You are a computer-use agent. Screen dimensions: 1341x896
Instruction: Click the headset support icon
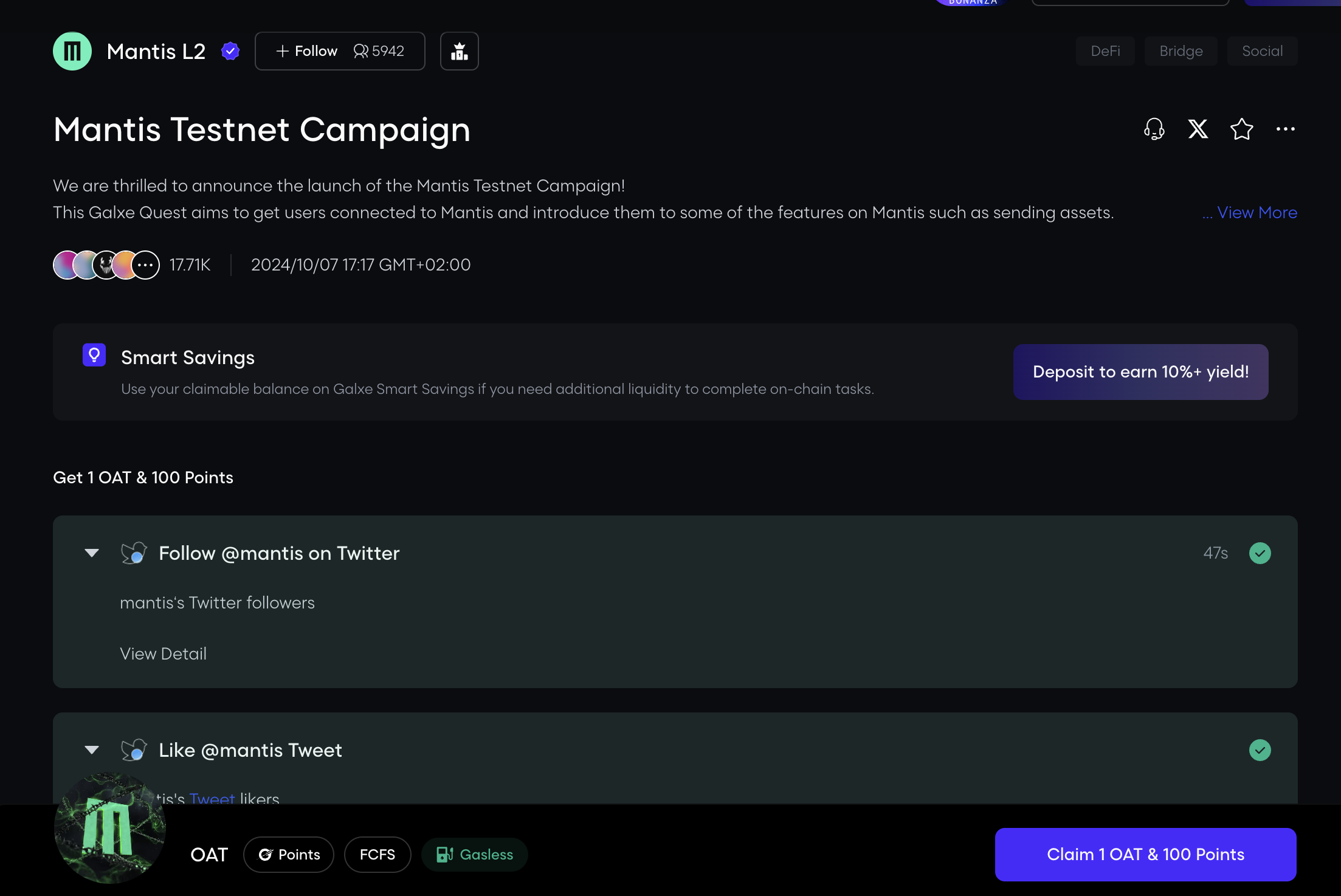coord(1154,129)
